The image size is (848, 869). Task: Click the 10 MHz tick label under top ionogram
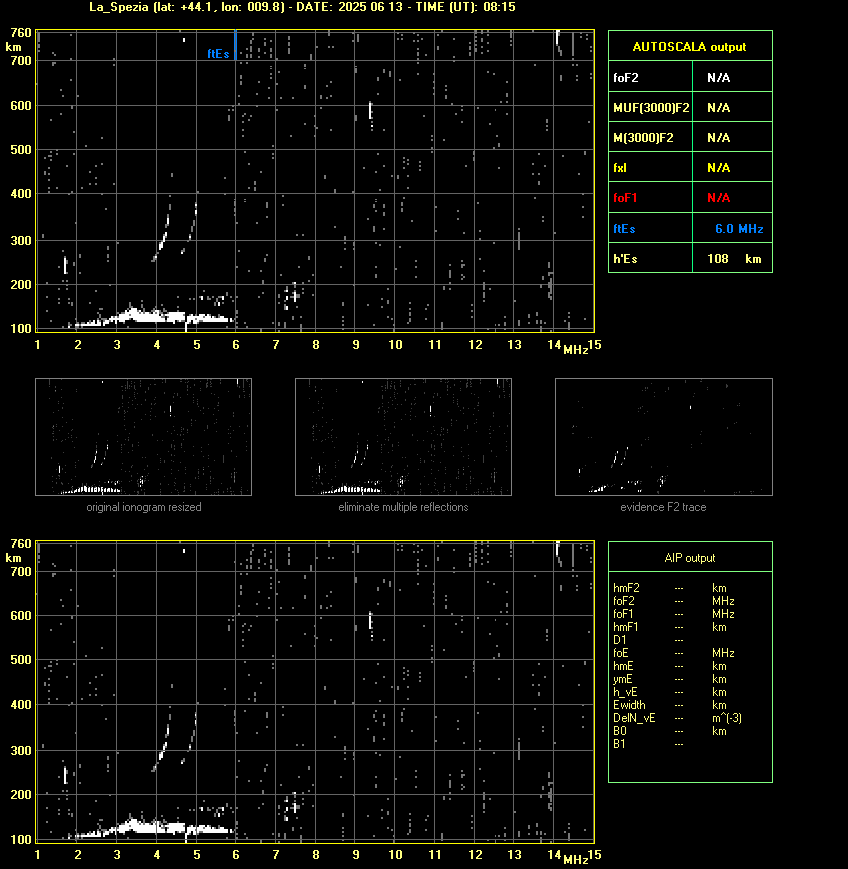[x=395, y=345]
